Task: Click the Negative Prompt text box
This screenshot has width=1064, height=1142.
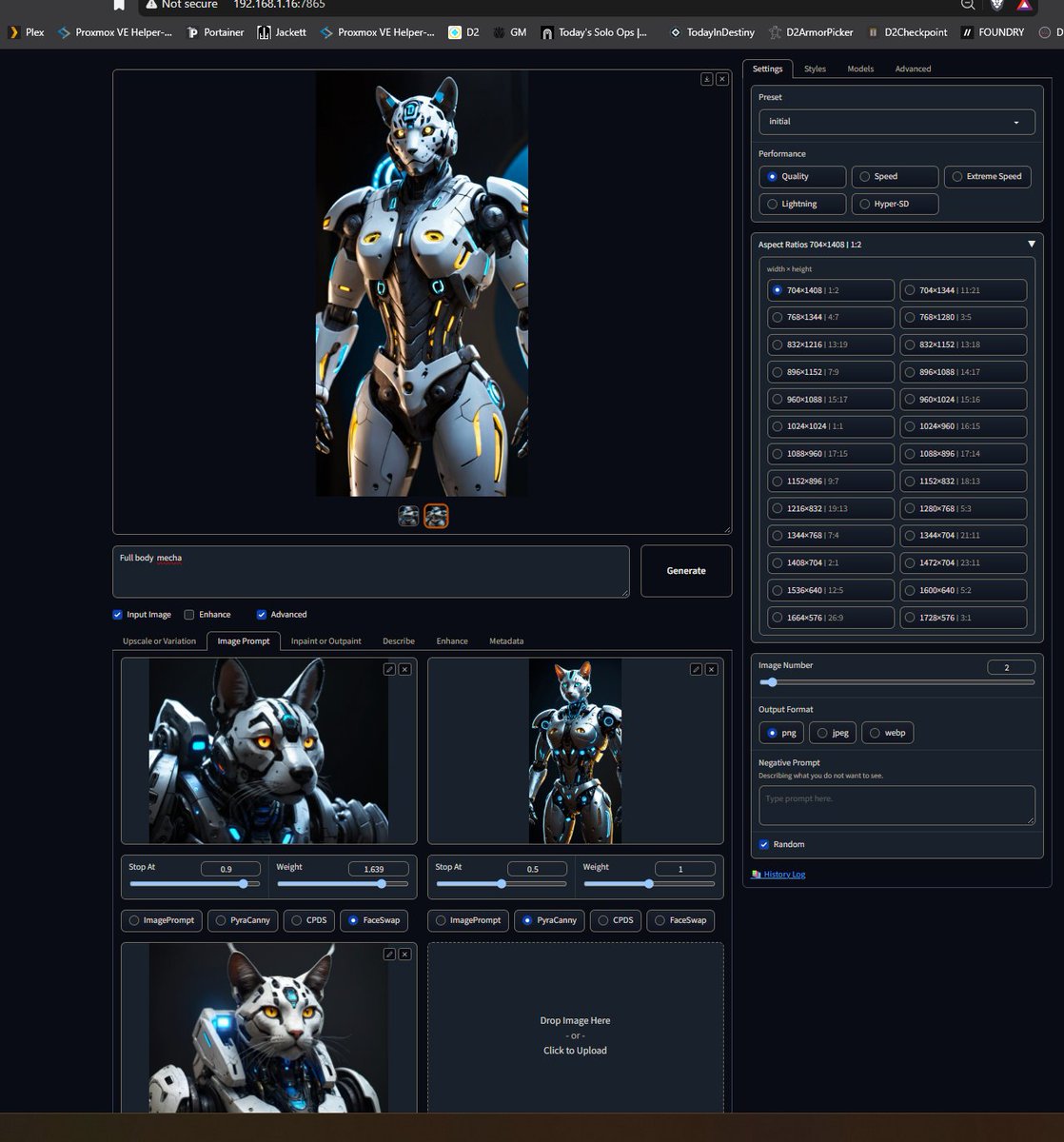Action: pos(897,805)
